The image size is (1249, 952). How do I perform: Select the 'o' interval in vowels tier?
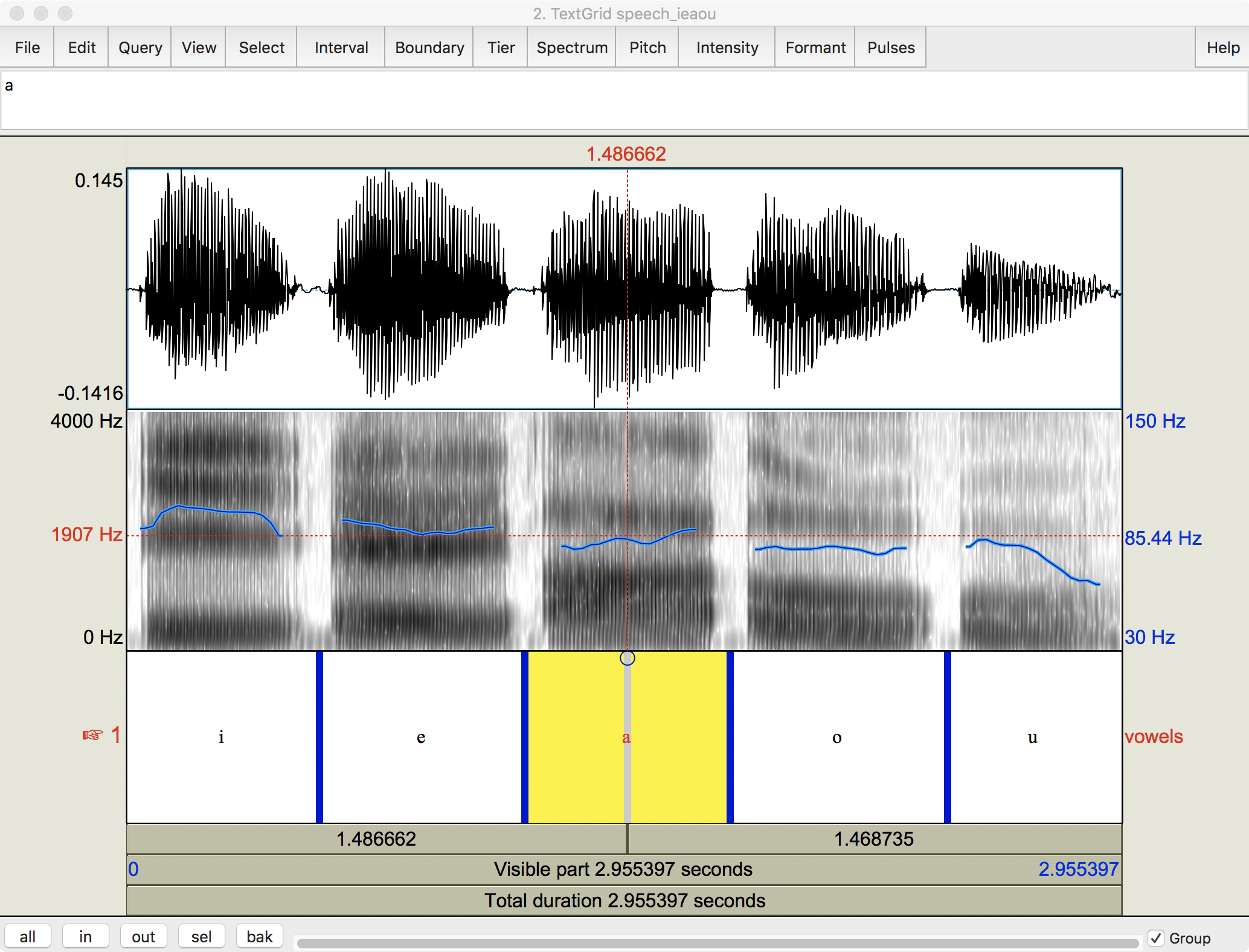coord(838,737)
